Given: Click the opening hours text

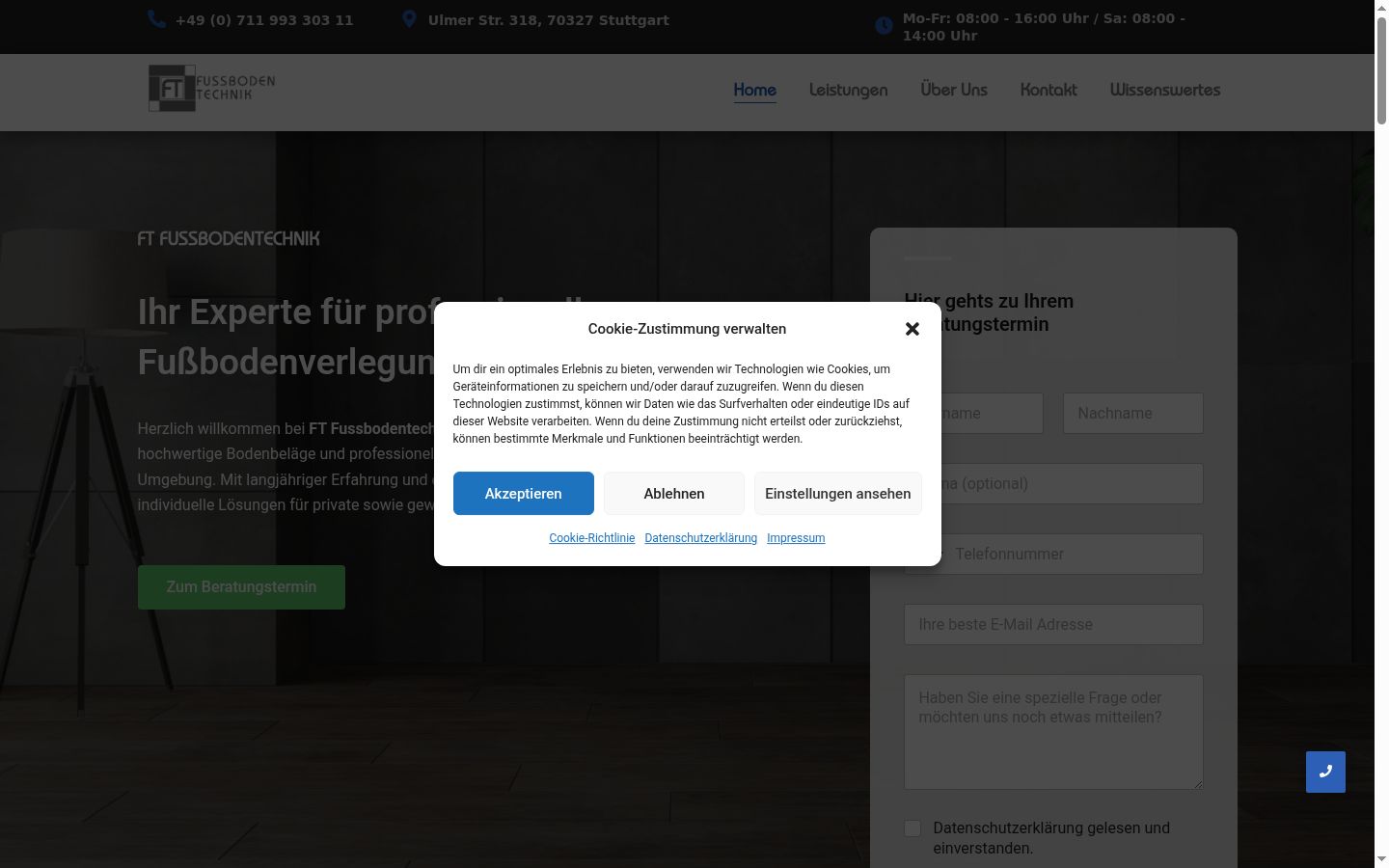Looking at the screenshot, I should coord(1044,27).
